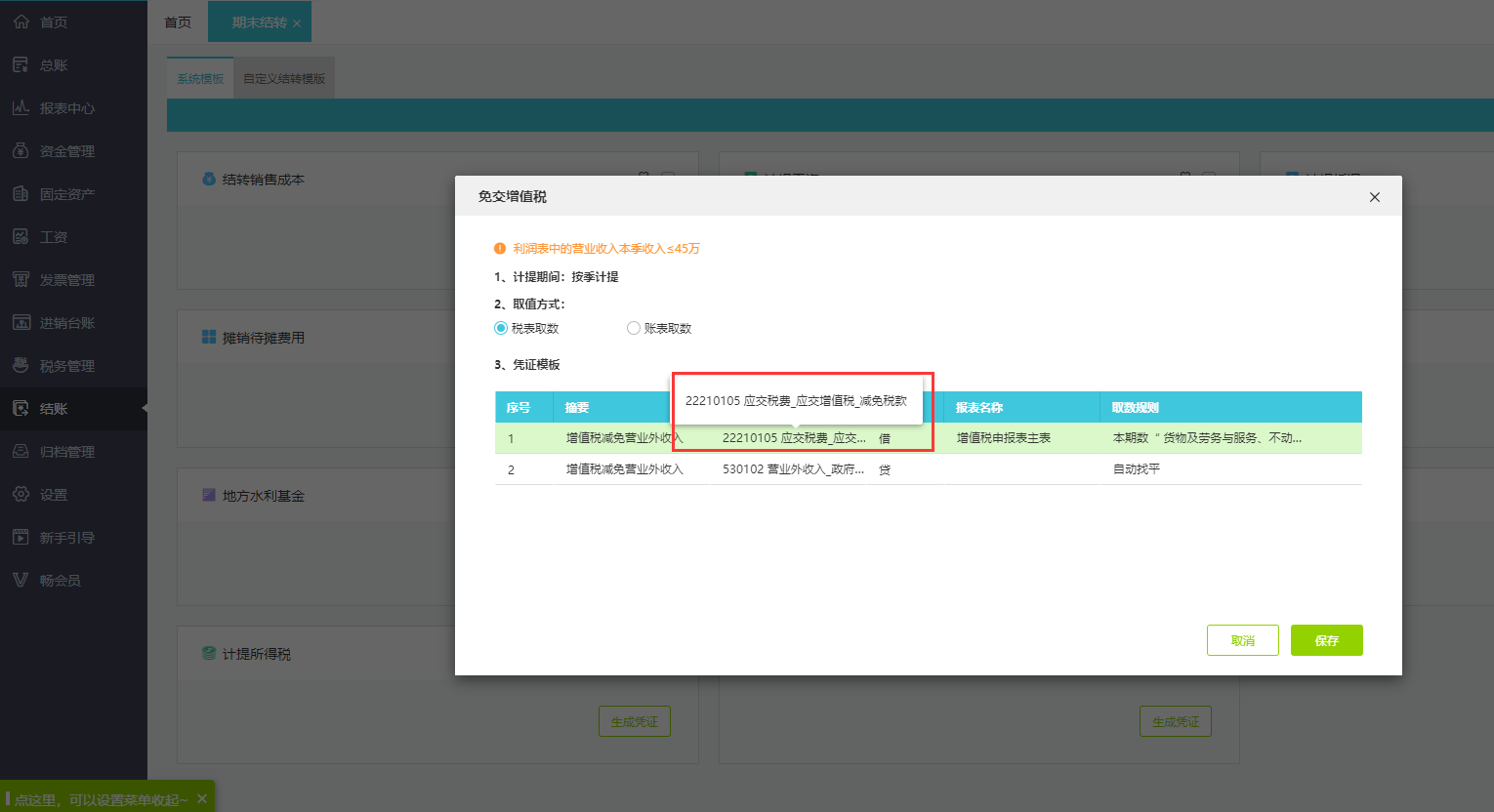The height and width of the screenshot is (812, 1494).
Task: Dismiss the menu collapse tip bar
Action: pos(202,798)
